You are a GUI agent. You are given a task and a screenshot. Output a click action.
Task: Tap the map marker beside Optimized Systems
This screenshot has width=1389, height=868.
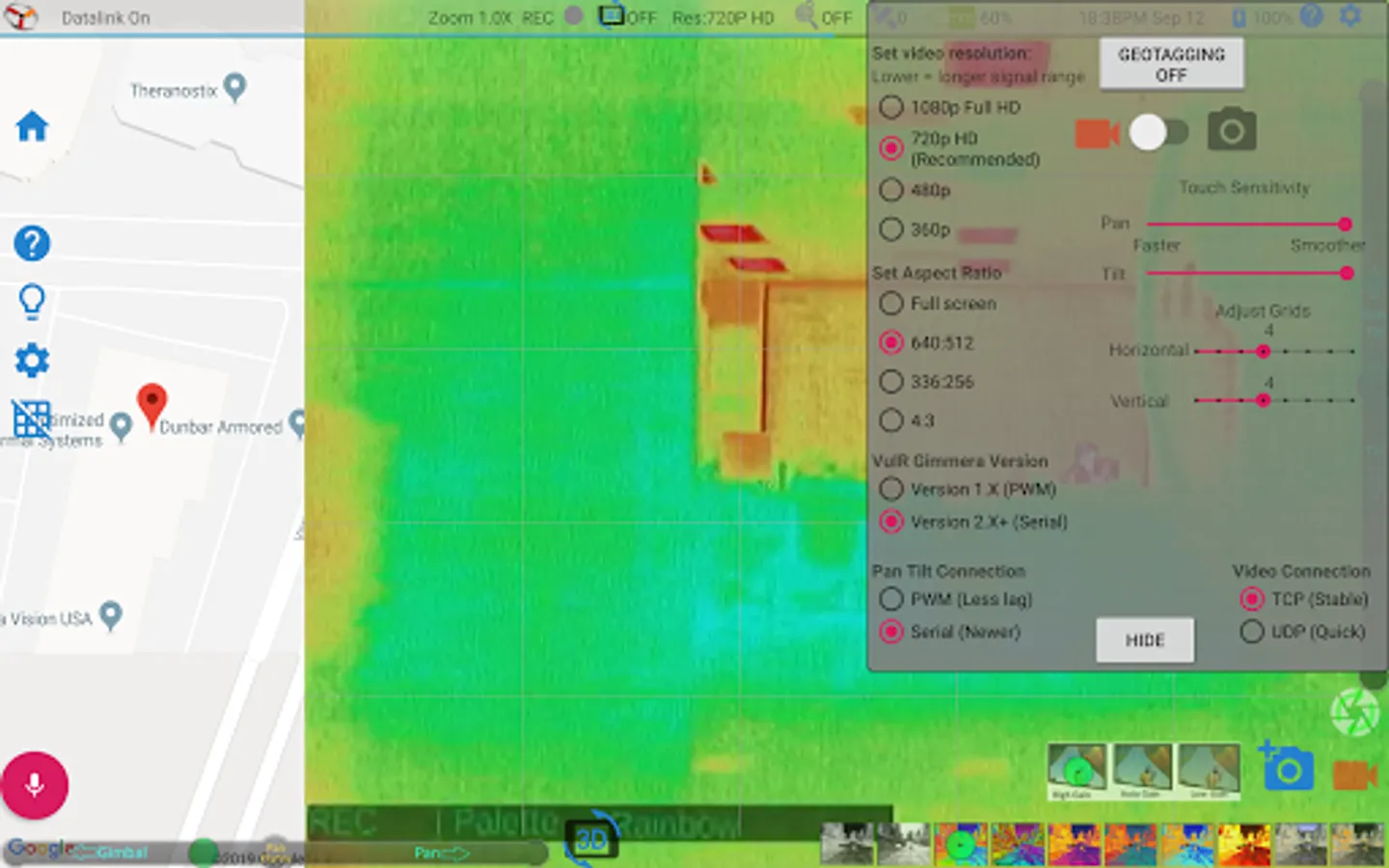click(121, 425)
